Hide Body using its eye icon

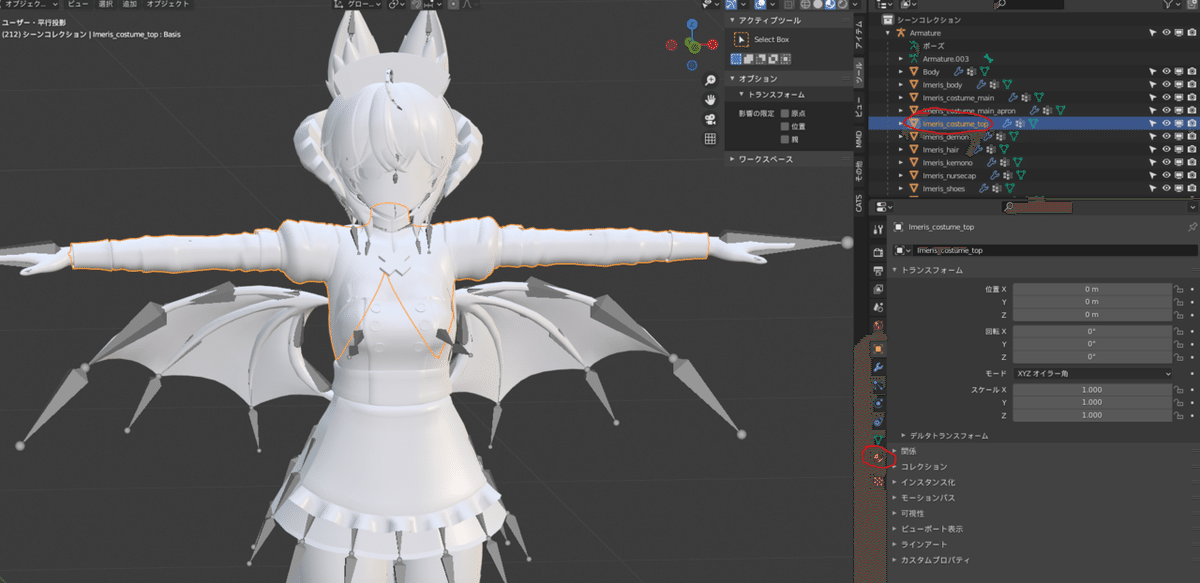coord(1166,72)
